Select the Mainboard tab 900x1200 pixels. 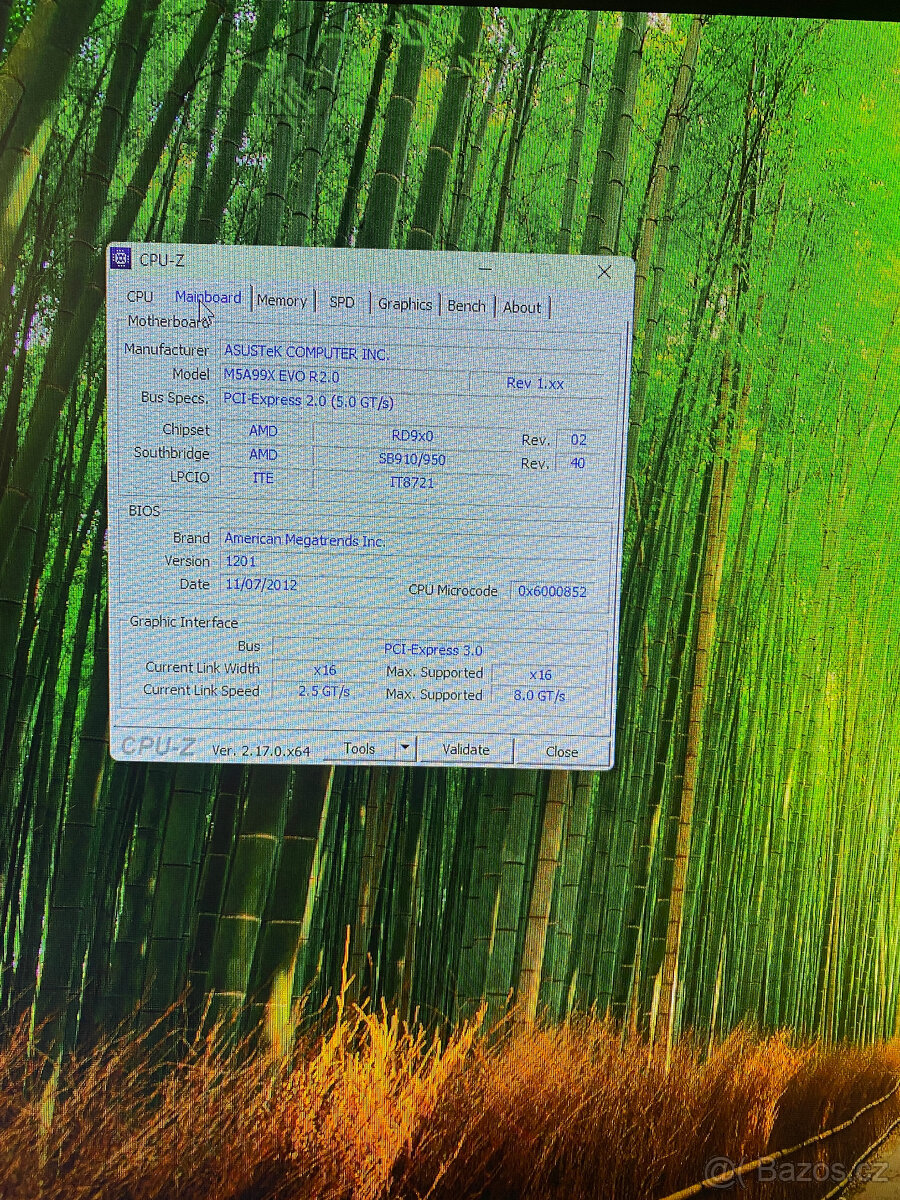point(207,298)
